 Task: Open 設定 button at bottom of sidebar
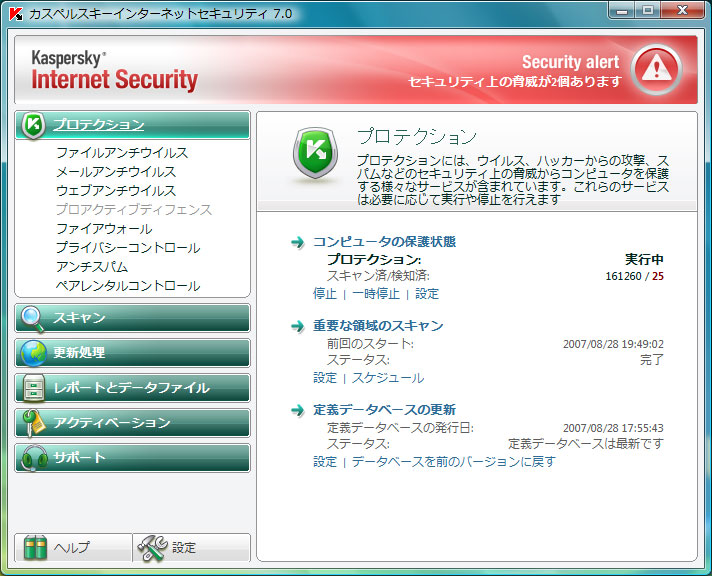coord(192,548)
